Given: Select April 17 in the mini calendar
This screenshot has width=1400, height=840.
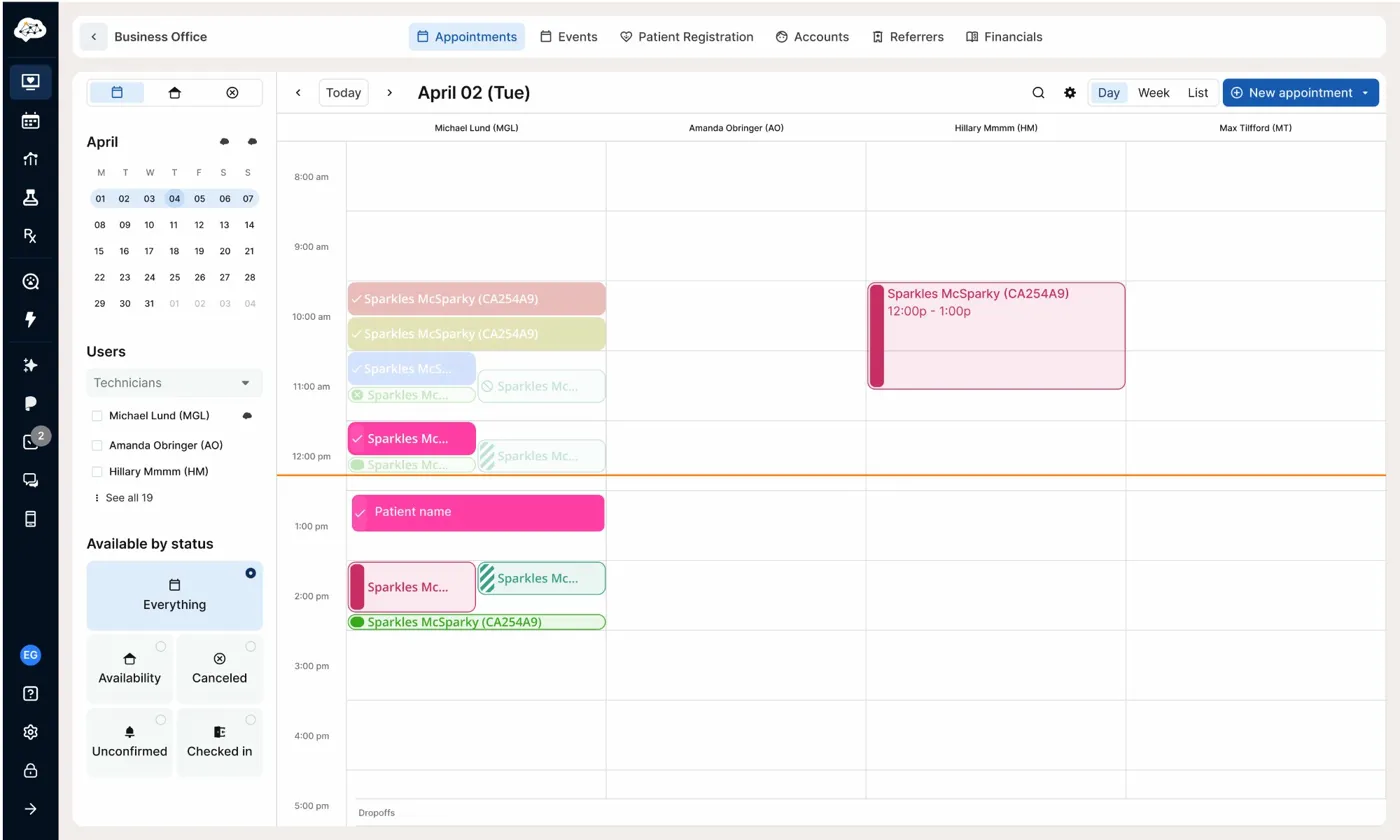Looking at the screenshot, I should (x=149, y=252).
